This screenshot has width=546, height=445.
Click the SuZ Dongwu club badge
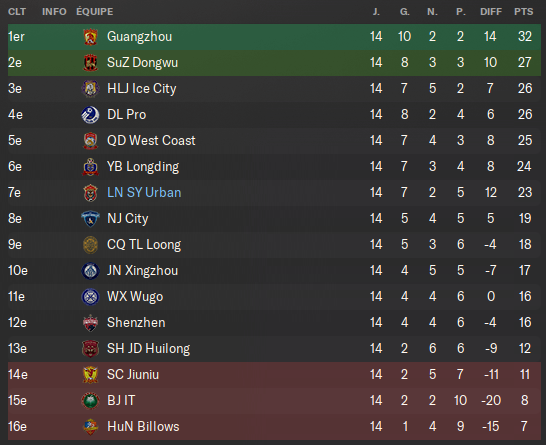click(91, 63)
